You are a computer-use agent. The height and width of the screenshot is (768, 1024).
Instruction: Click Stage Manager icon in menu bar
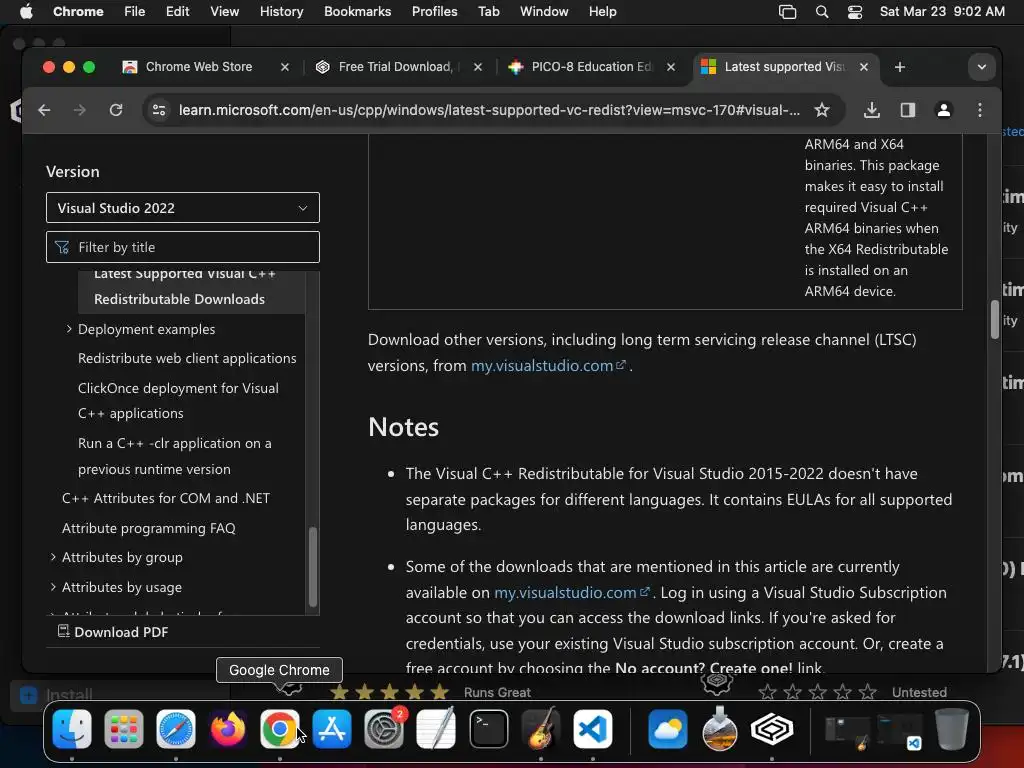coord(787,12)
